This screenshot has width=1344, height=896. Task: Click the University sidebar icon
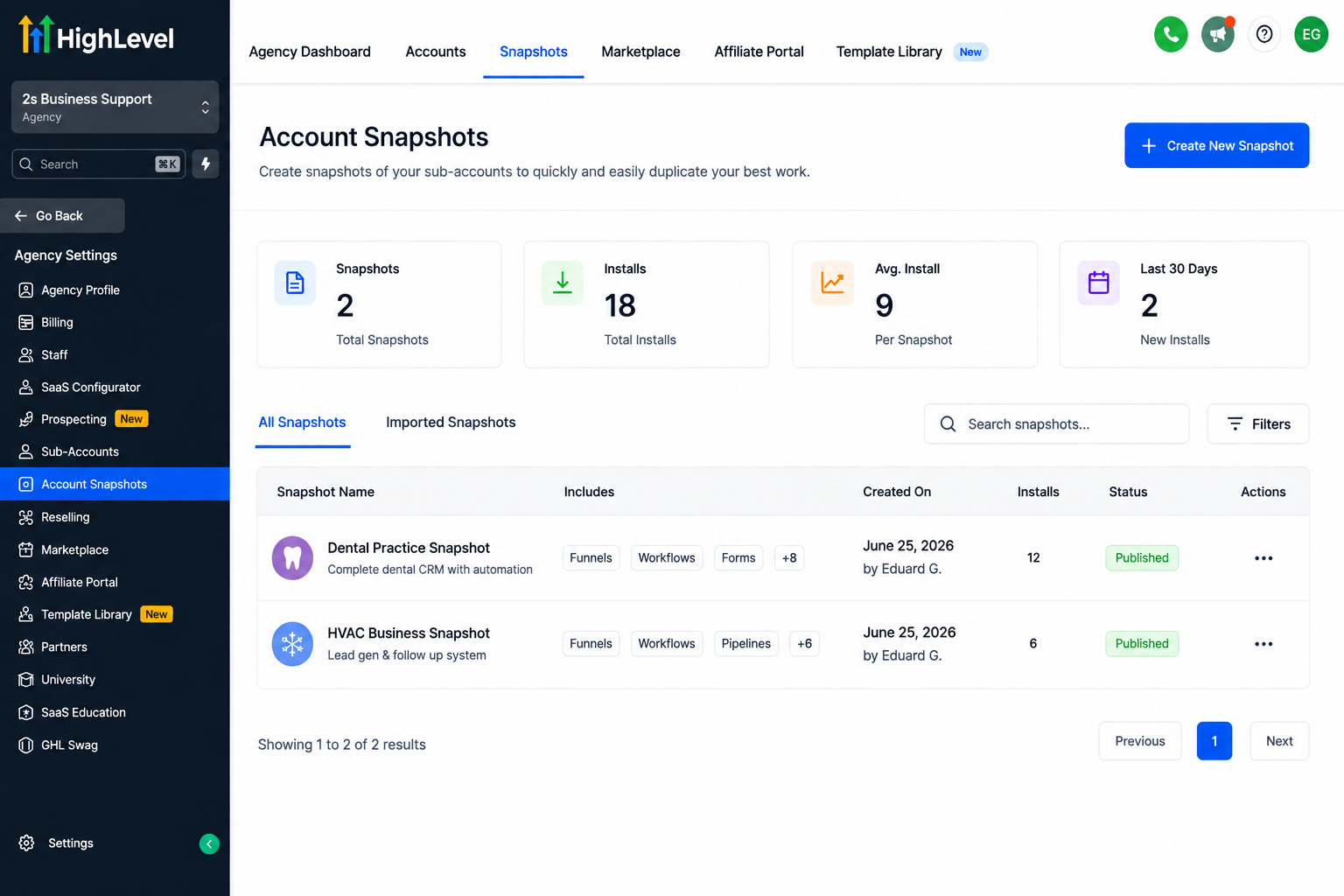[x=26, y=679]
